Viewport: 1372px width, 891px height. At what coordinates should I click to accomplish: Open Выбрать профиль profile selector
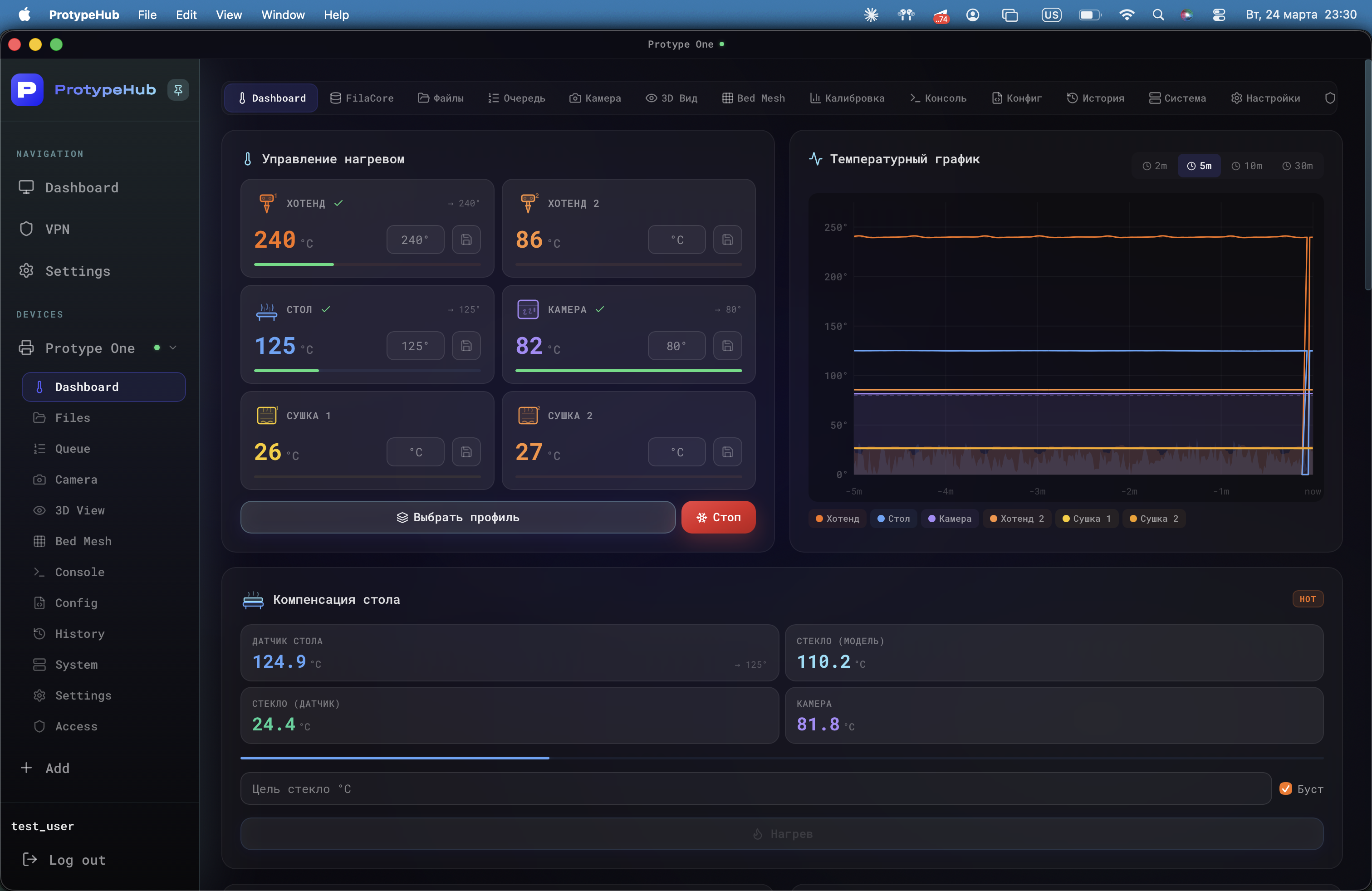click(x=458, y=517)
